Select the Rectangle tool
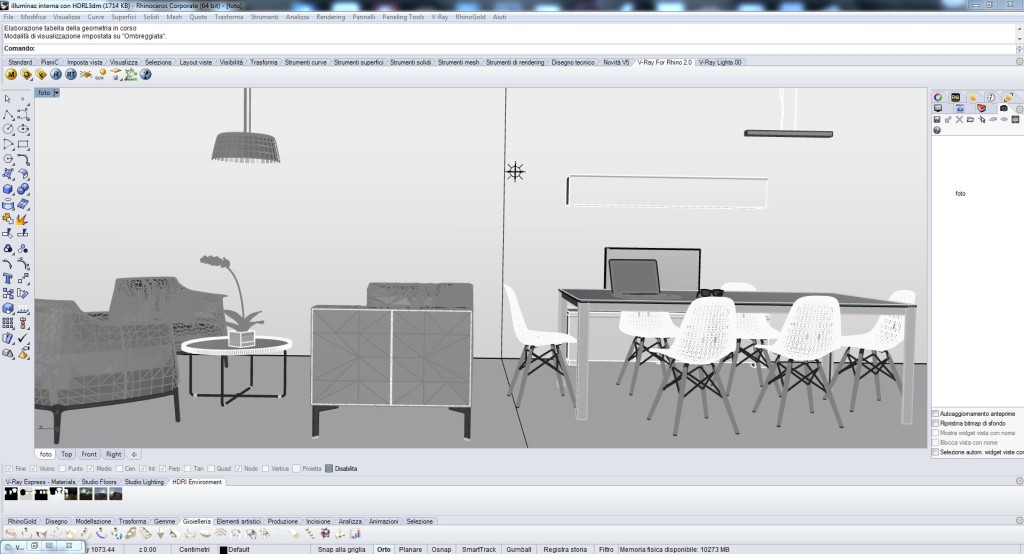 pos(23,144)
